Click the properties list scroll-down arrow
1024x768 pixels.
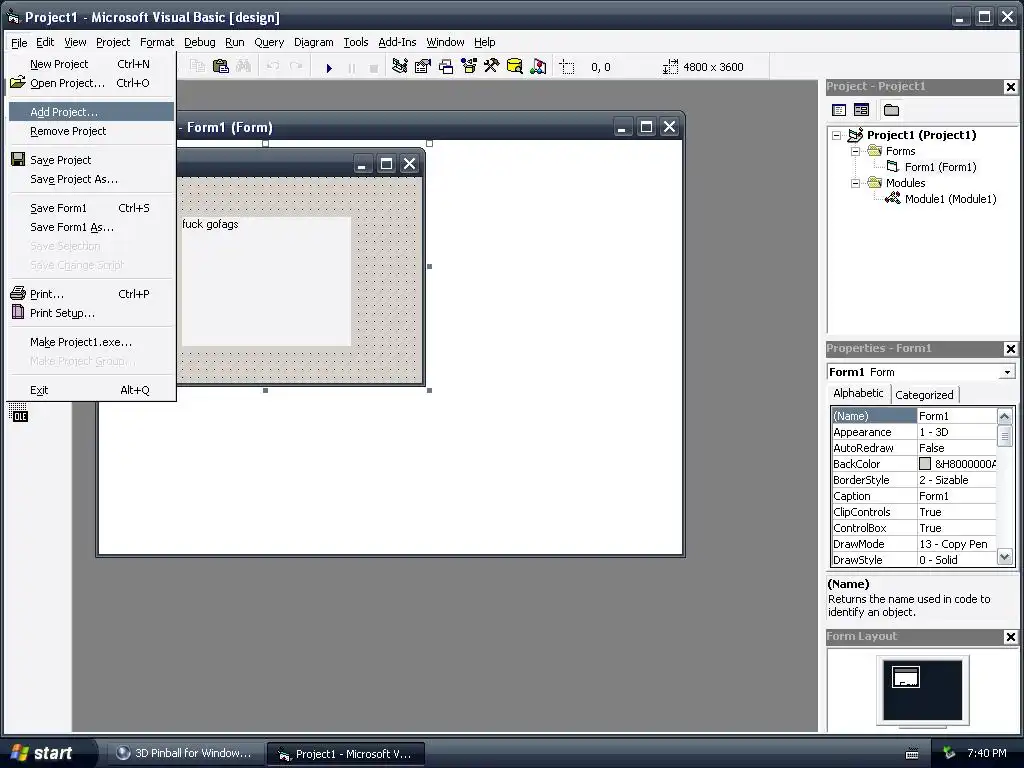[x=1005, y=557]
